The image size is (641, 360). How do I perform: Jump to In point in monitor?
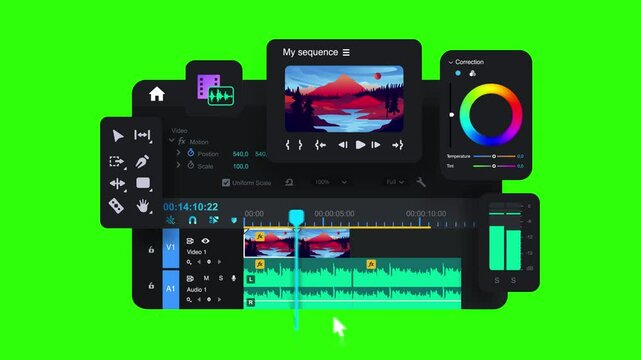320,145
